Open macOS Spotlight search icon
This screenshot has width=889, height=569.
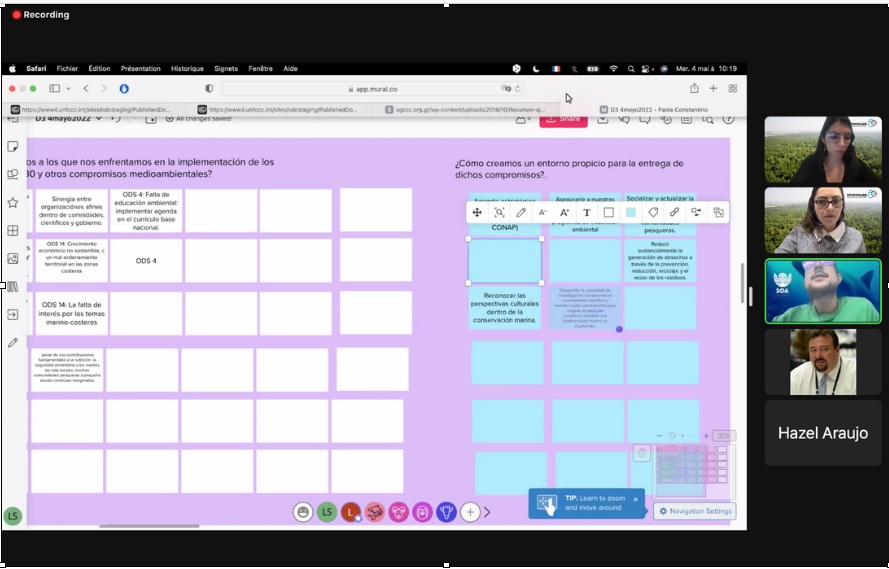[x=630, y=69]
